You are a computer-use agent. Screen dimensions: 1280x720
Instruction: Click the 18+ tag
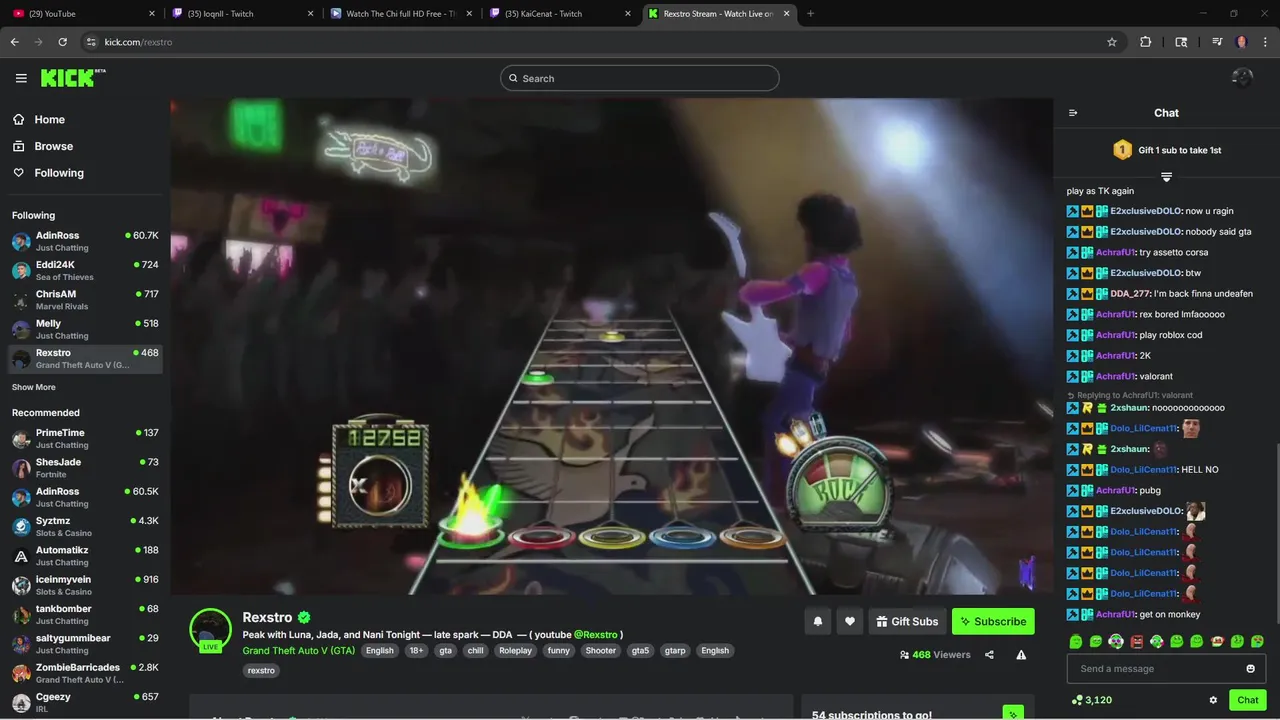tap(416, 651)
